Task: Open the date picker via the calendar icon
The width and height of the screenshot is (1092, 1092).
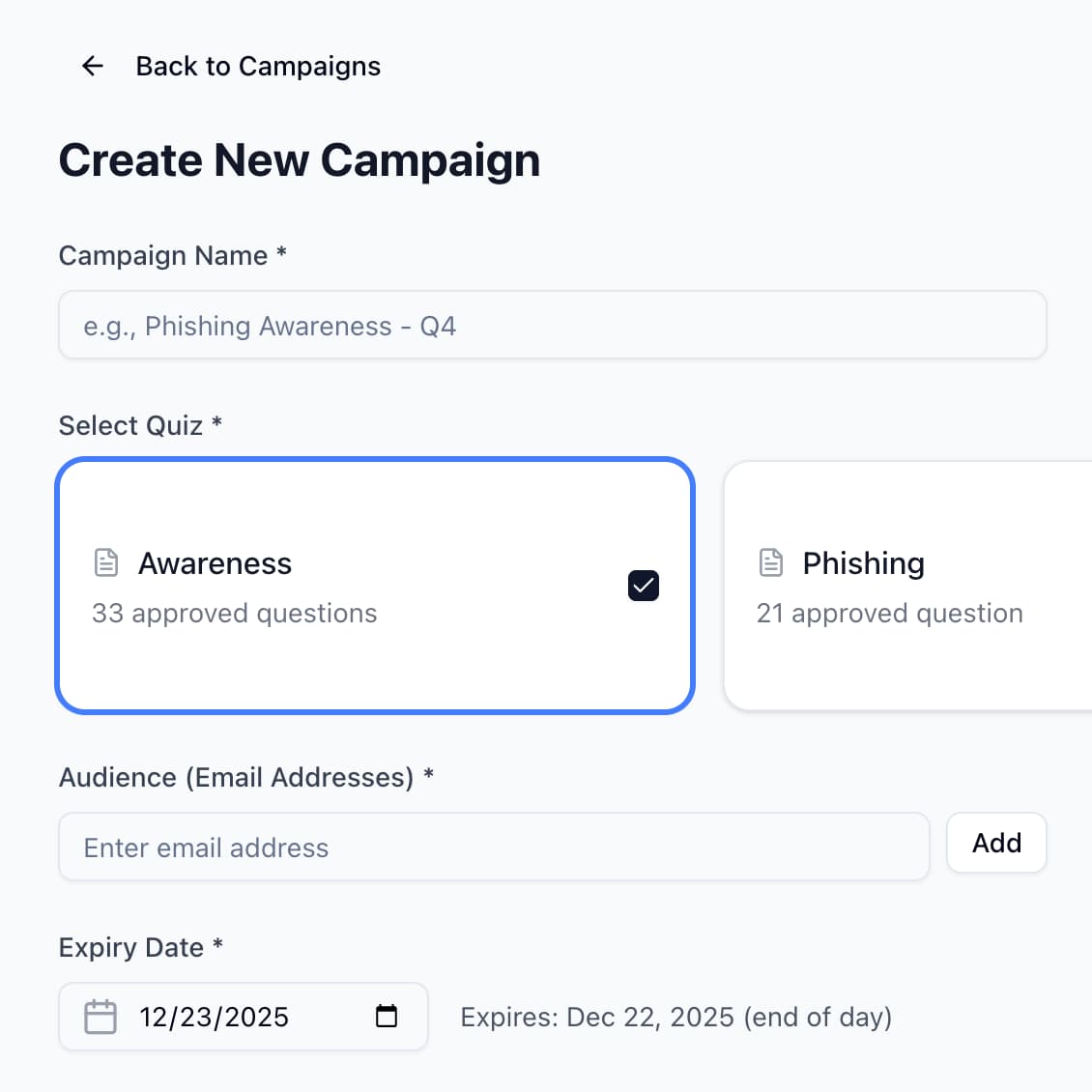Action: click(387, 1017)
